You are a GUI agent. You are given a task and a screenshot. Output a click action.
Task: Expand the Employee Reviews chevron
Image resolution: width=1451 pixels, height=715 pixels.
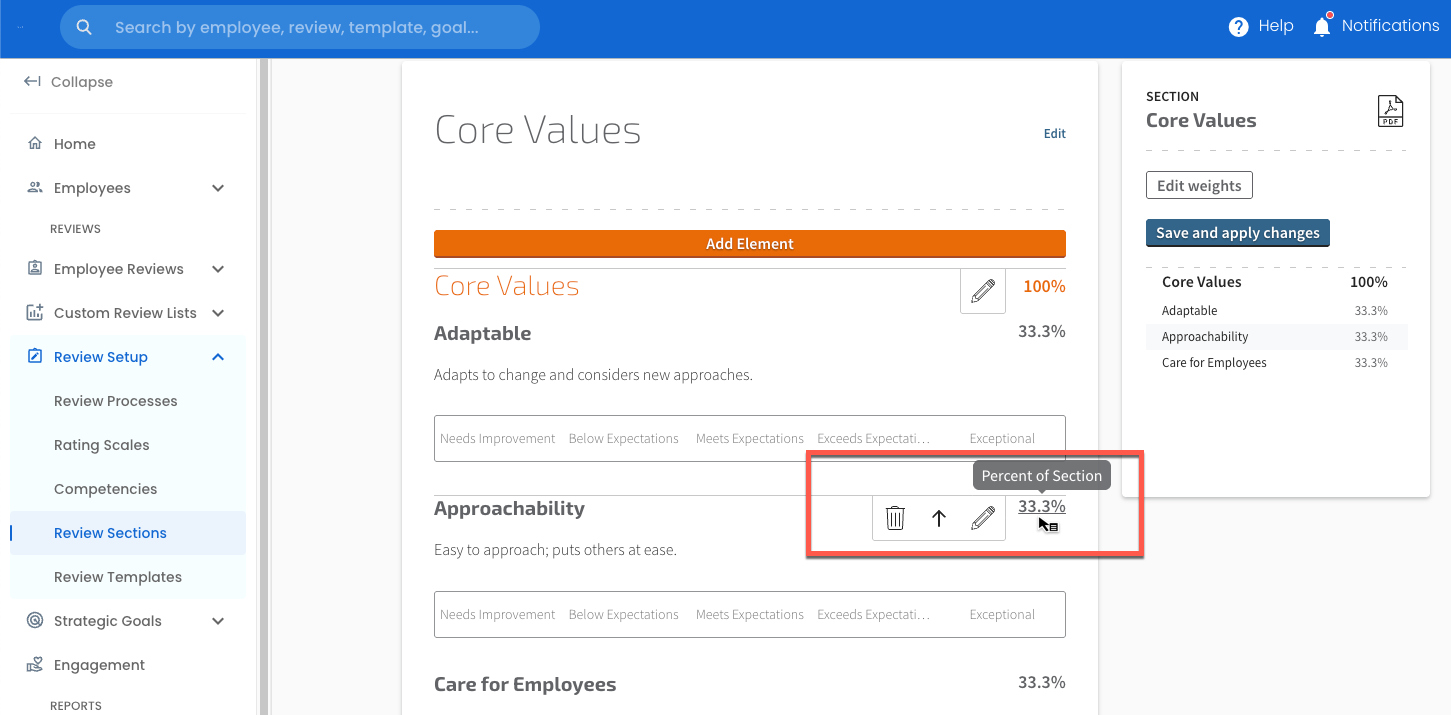click(x=218, y=269)
